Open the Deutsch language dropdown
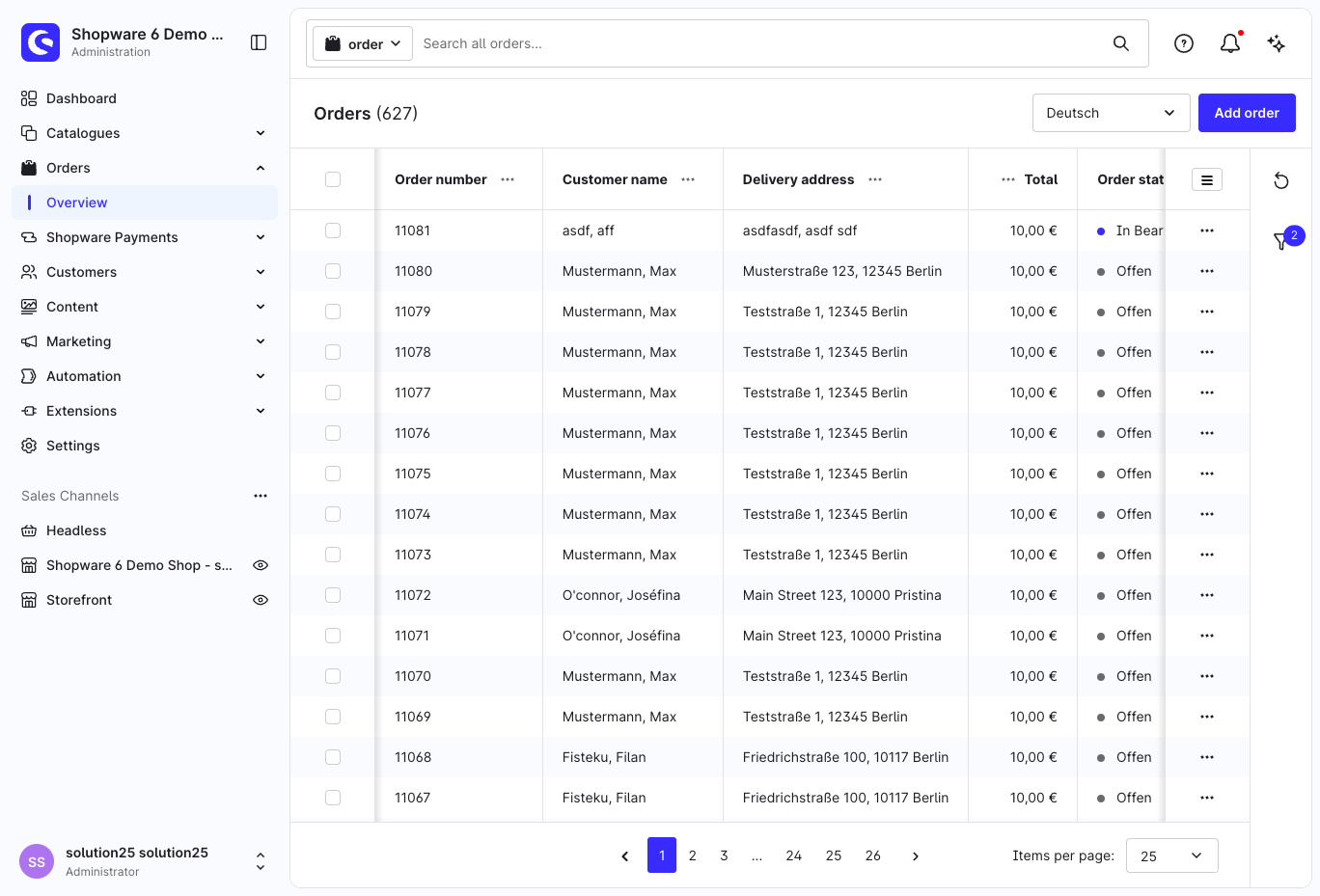The height and width of the screenshot is (896, 1320). (1112, 113)
